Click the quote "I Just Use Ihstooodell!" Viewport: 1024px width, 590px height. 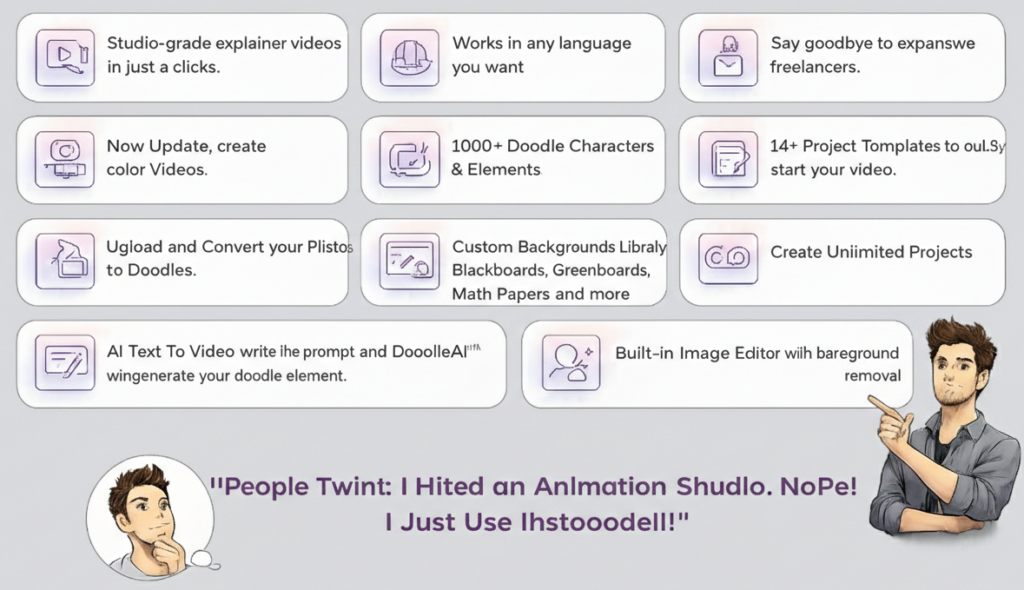coord(537,522)
